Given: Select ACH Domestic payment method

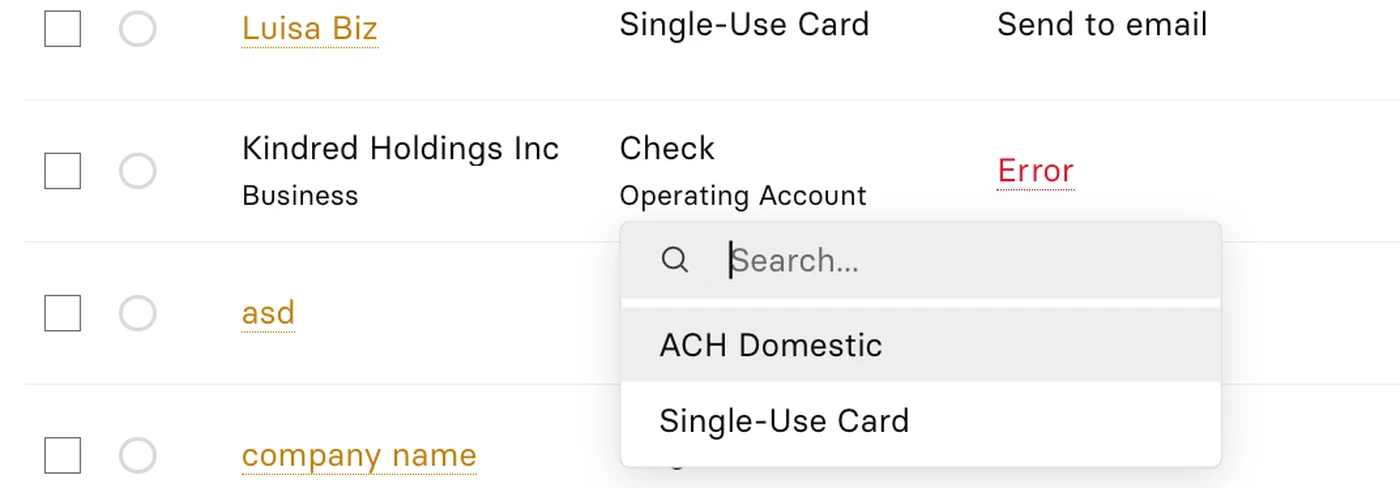Looking at the screenshot, I should point(920,345).
